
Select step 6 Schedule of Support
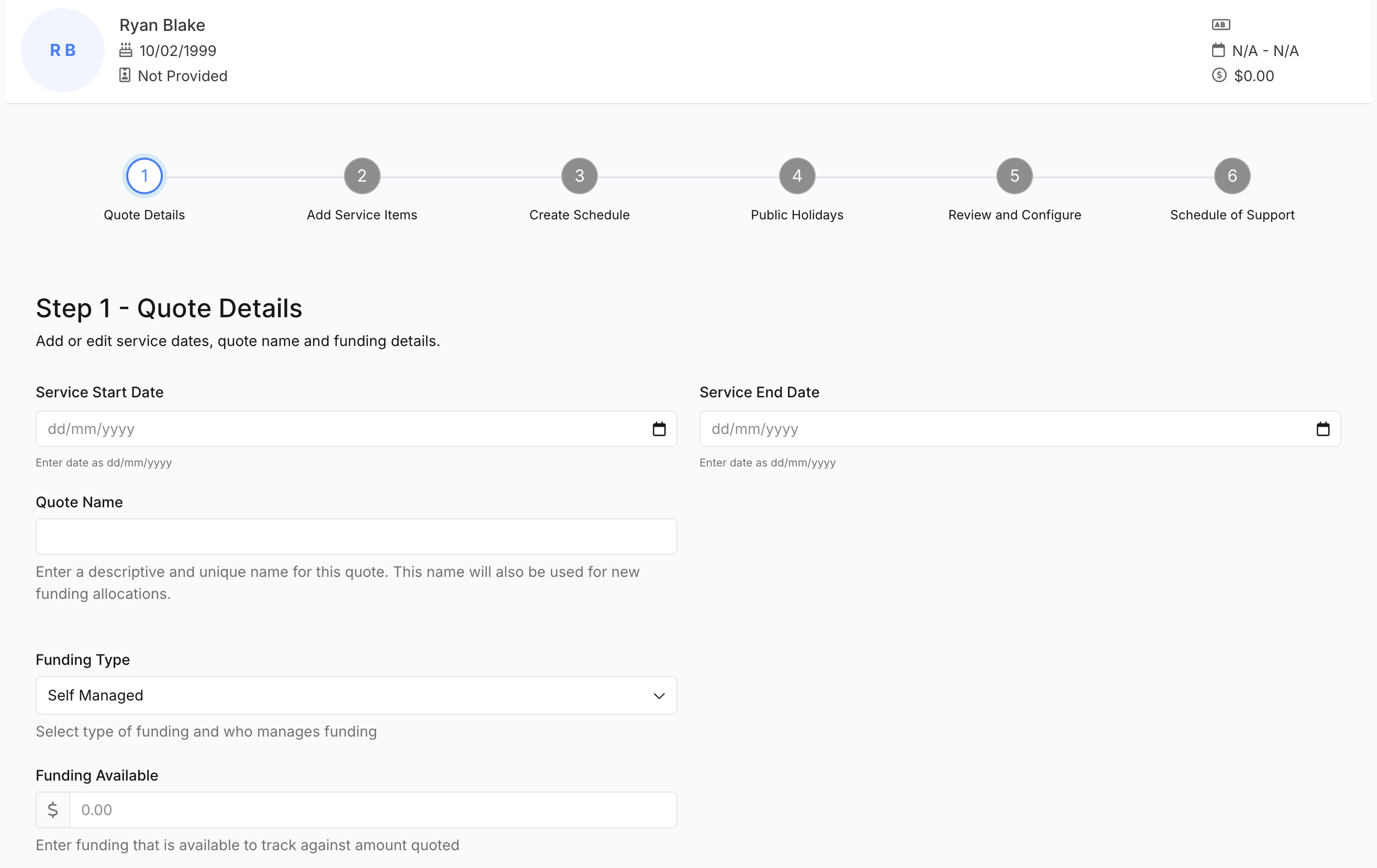tap(1232, 176)
